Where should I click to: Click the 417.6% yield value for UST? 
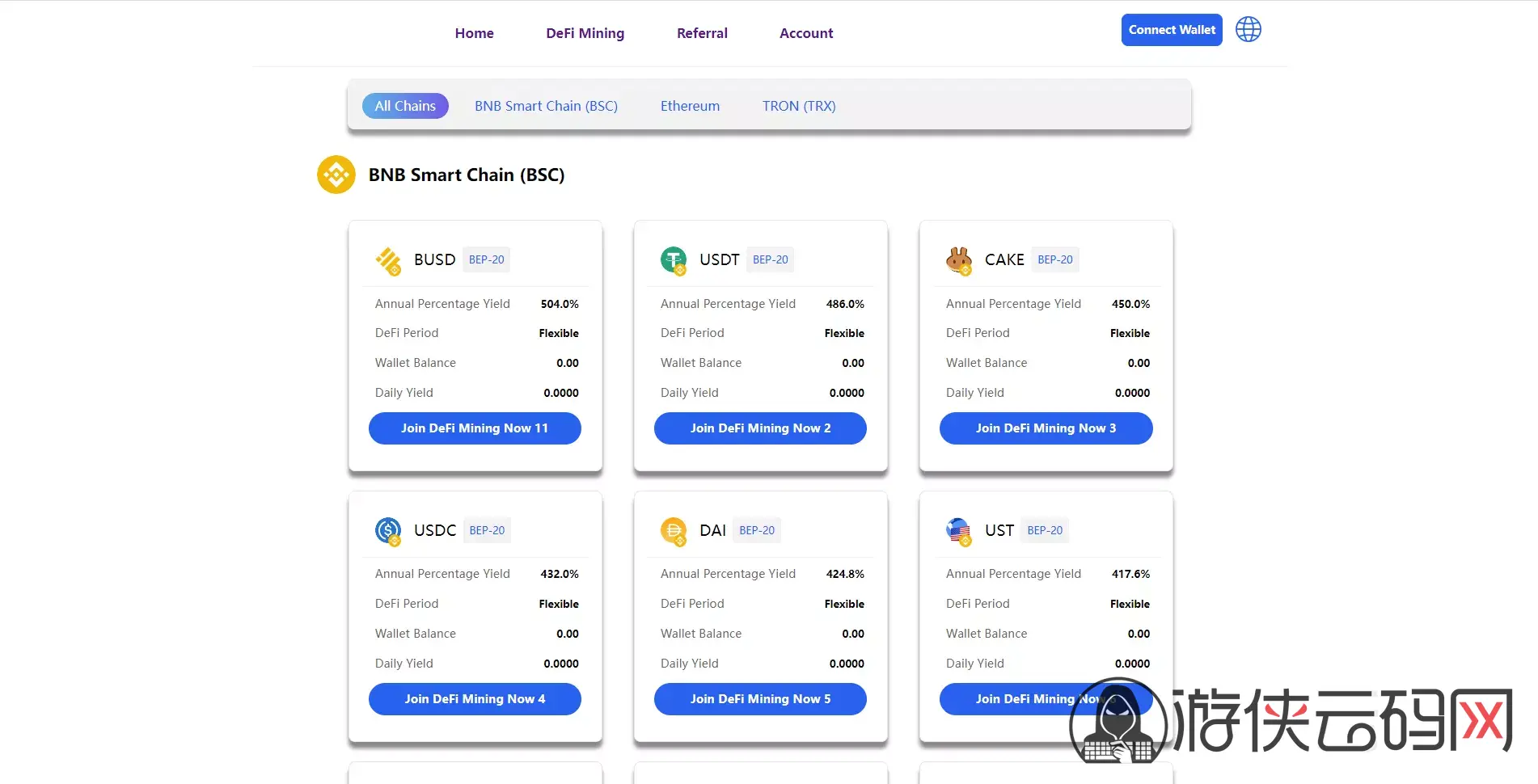click(x=1130, y=574)
